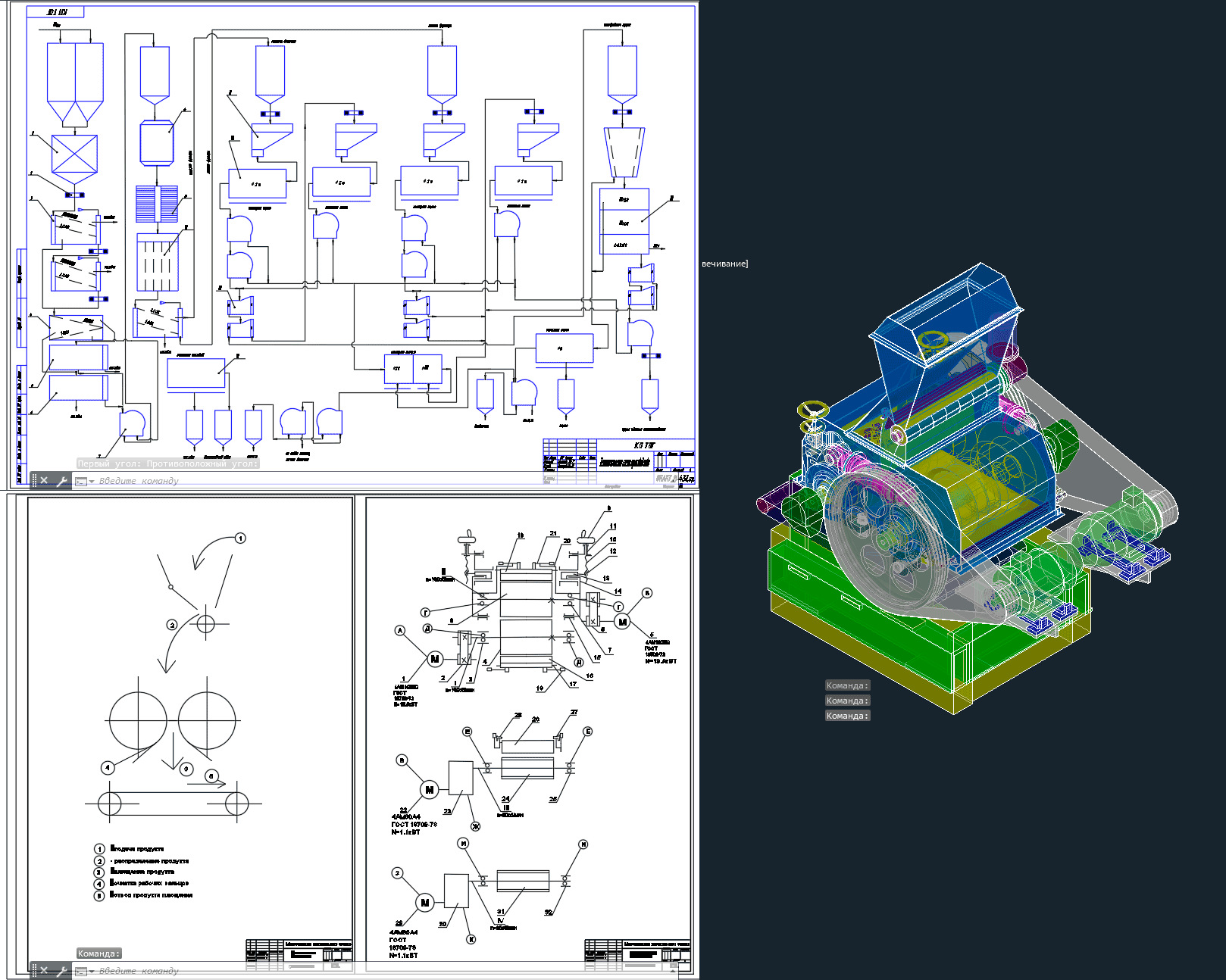Click recent commands icon on kinematic schemes command line
Image resolution: width=1226 pixels, height=980 pixels.
pos(81,971)
